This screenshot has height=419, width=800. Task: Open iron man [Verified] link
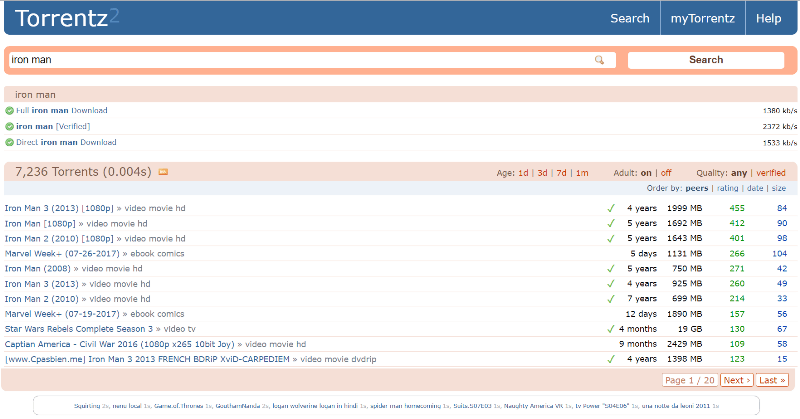(x=53, y=127)
